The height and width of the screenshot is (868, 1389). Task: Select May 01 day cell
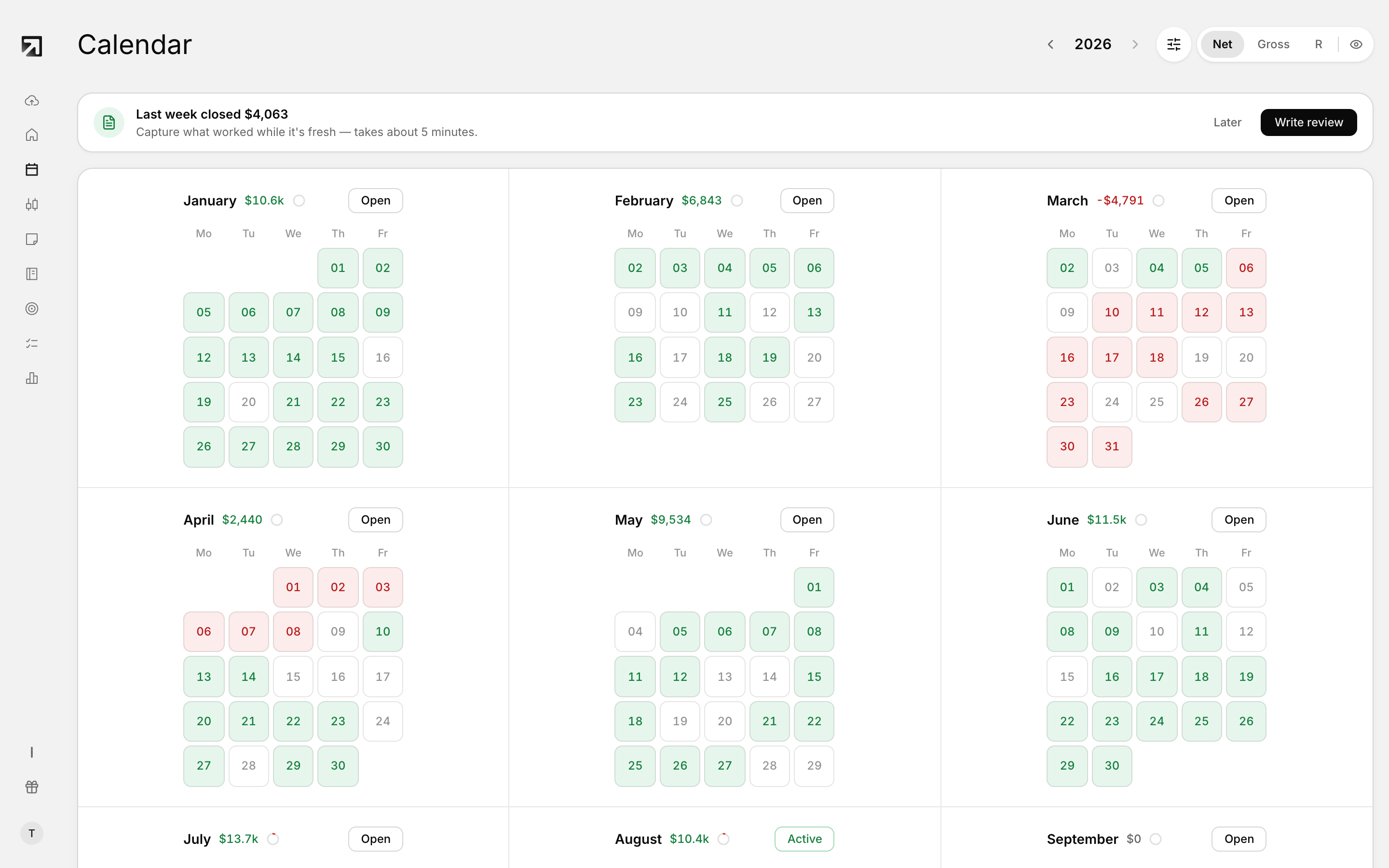click(814, 587)
